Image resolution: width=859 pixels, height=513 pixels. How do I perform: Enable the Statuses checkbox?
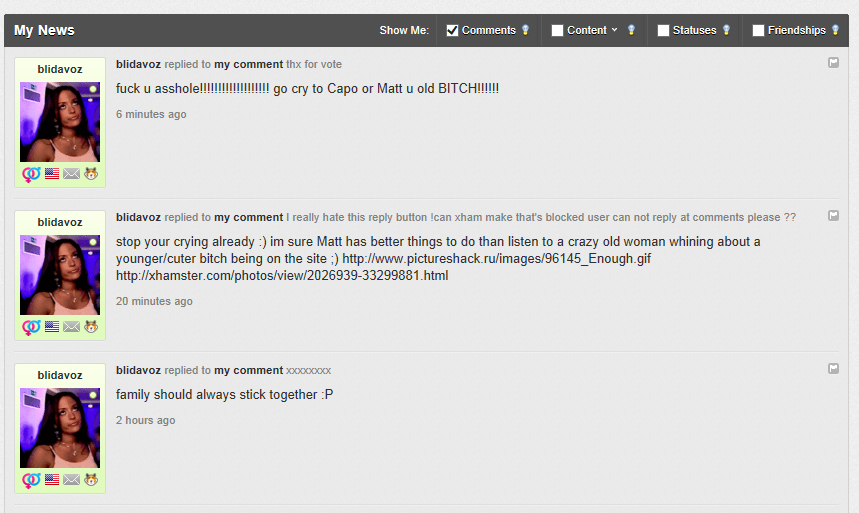663,30
